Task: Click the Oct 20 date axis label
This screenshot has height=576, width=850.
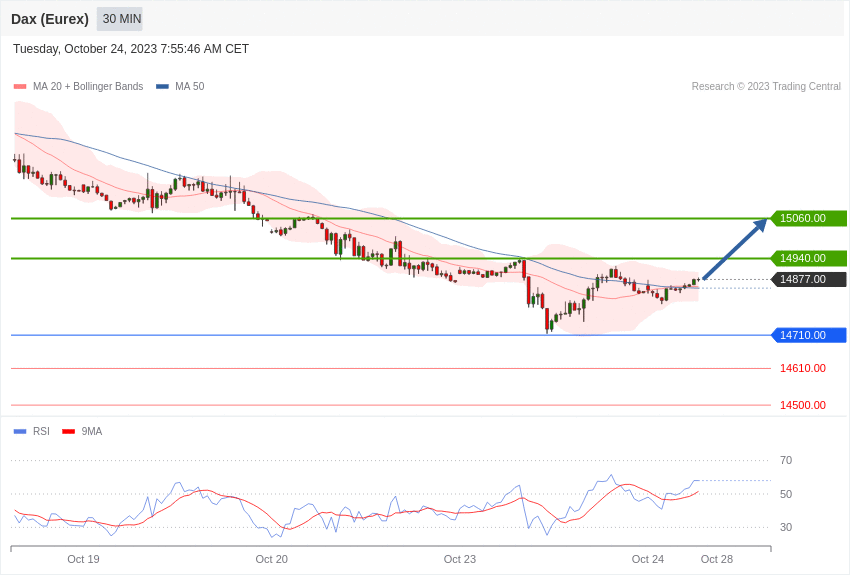Action: (272, 559)
